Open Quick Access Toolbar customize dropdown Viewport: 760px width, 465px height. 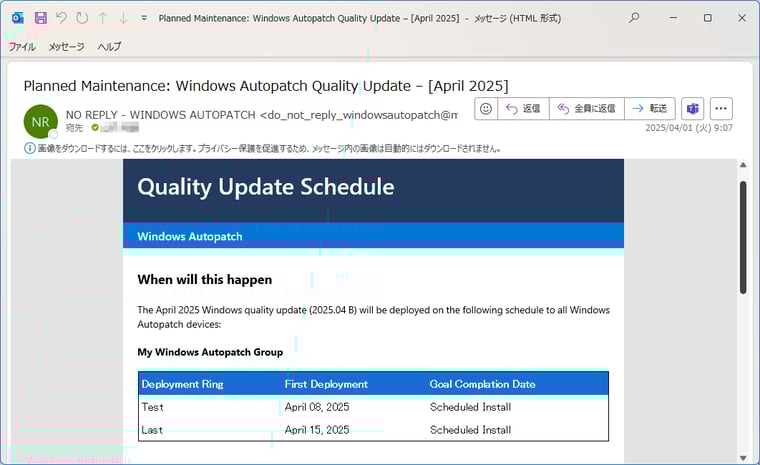coord(144,18)
